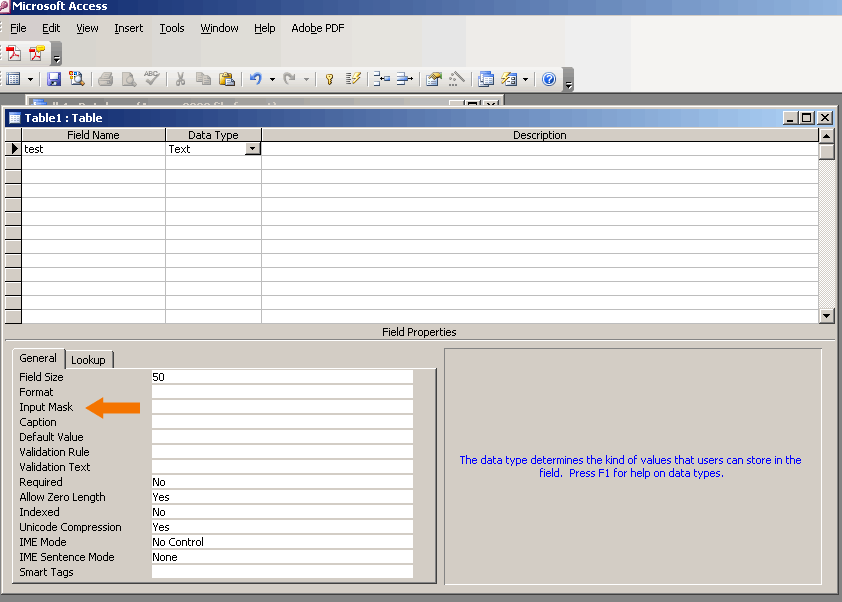Screen dimensions: 842x602
Task: Run the Spelling check icon
Action: click(x=152, y=78)
